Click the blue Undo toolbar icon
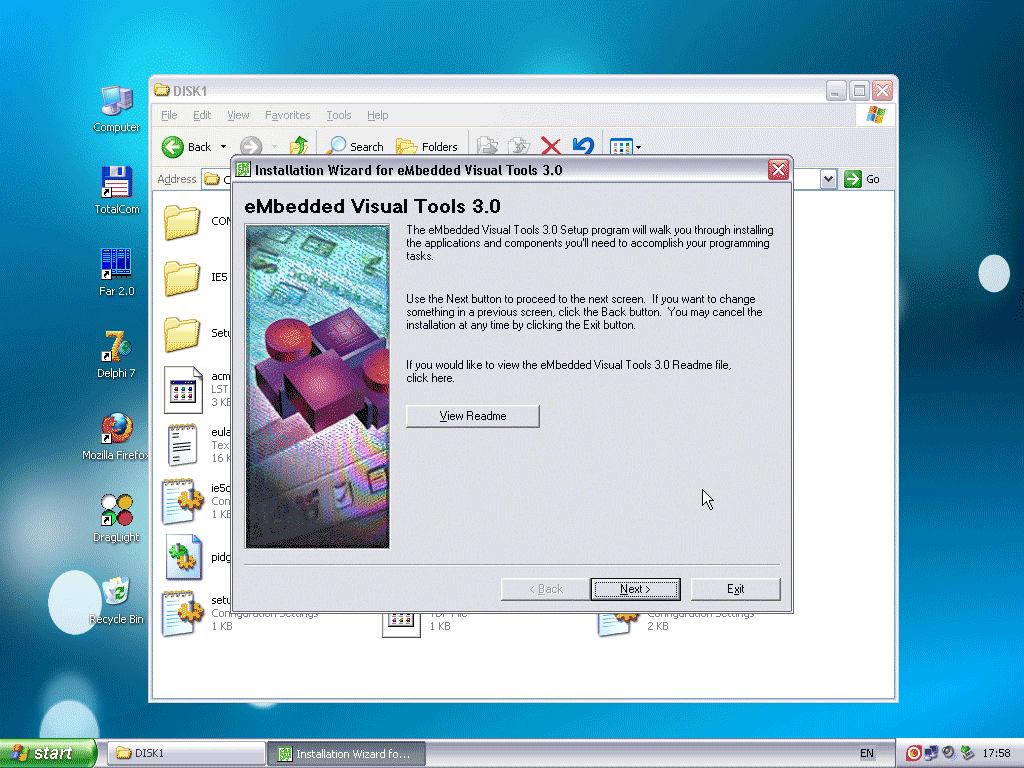Image resolution: width=1024 pixels, height=768 pixels. 583,146
